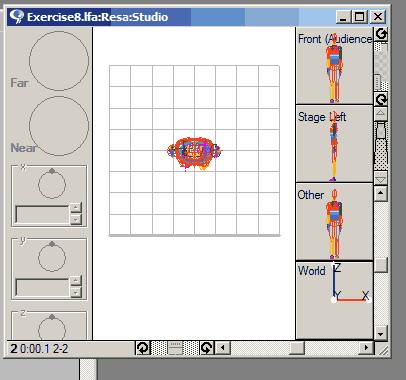
Task: Decrease the x rotation value stepper
Action: (76, 219)
